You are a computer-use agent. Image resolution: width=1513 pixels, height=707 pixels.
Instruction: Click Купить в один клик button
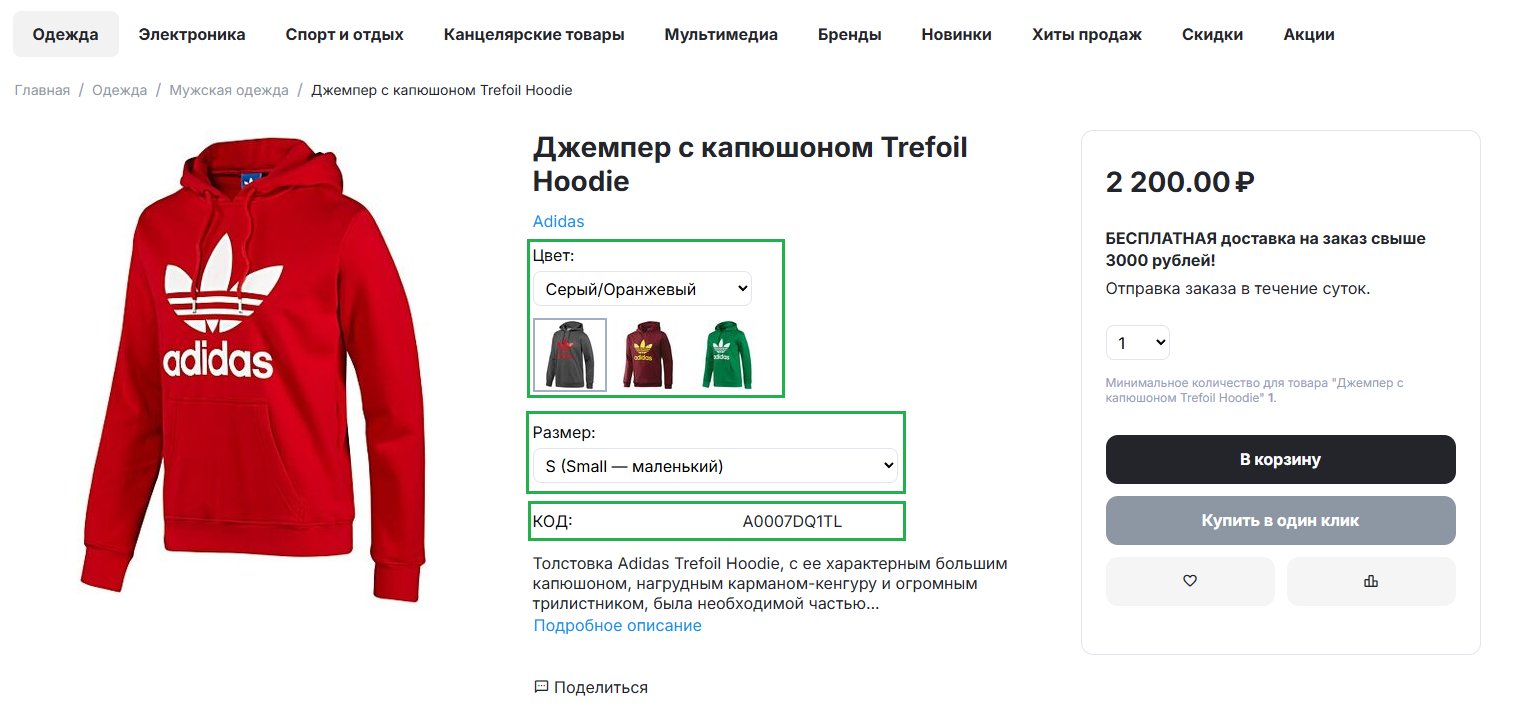point(1281,520)
